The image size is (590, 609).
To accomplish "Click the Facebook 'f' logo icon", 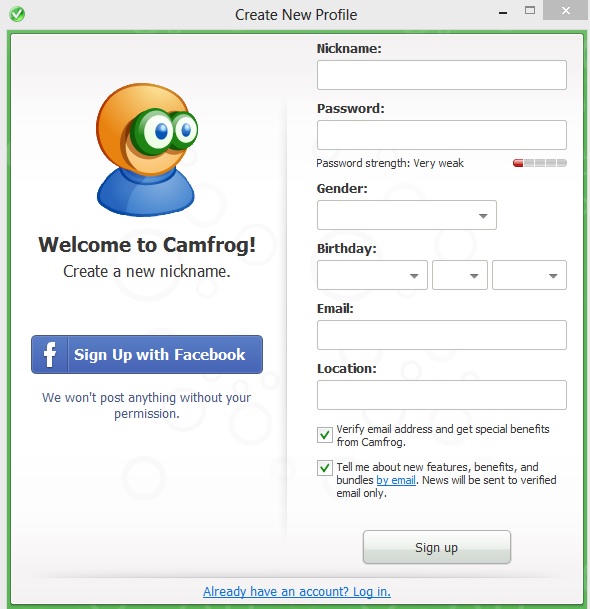I will coord(50,354).
